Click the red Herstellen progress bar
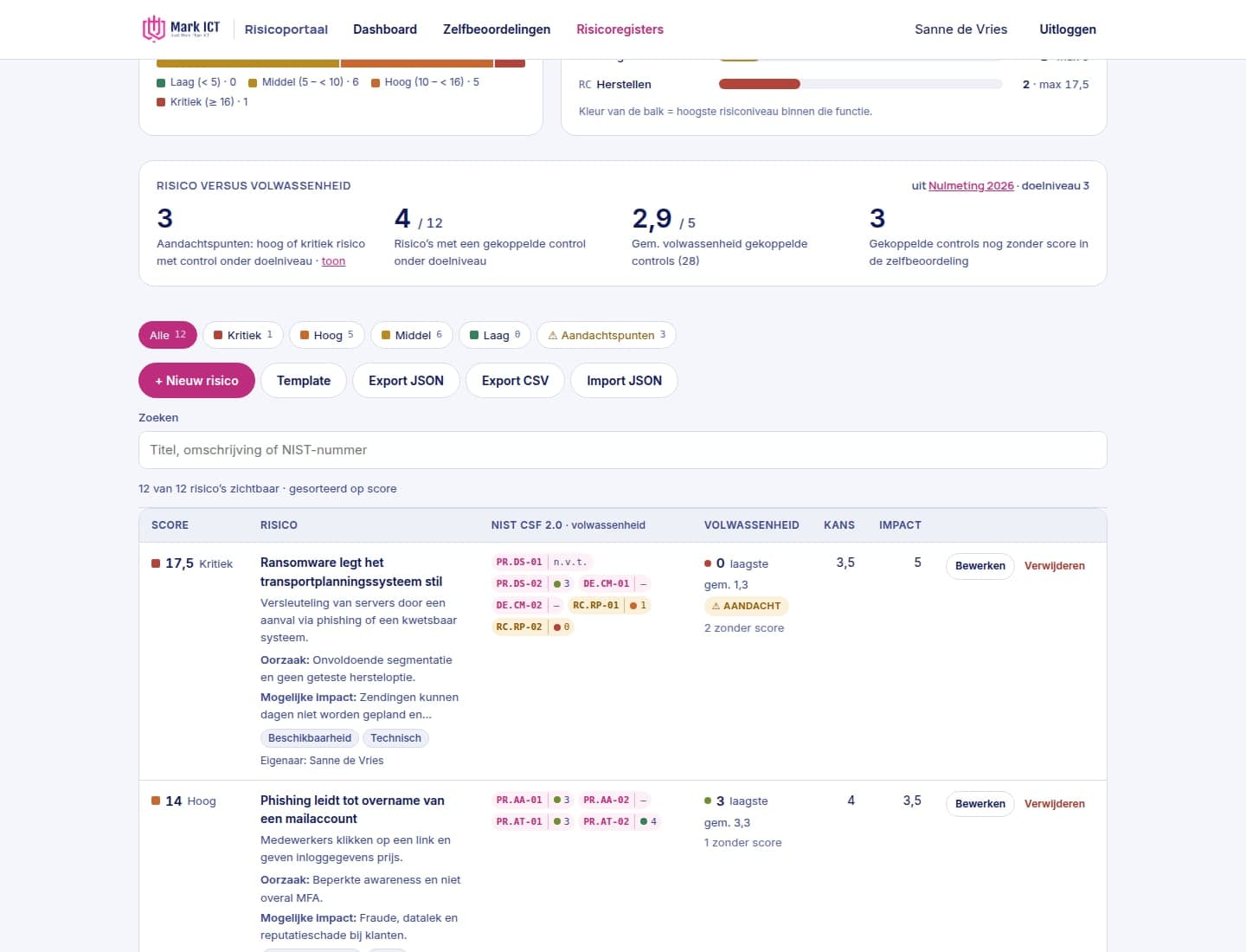Viewport: 1246px width, 952px height. click(760, 84)
